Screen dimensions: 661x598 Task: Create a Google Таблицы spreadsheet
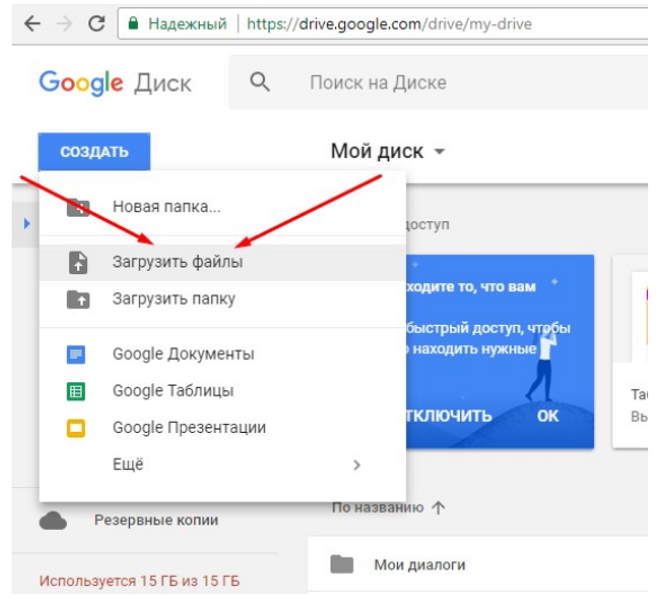coord(222,391)
